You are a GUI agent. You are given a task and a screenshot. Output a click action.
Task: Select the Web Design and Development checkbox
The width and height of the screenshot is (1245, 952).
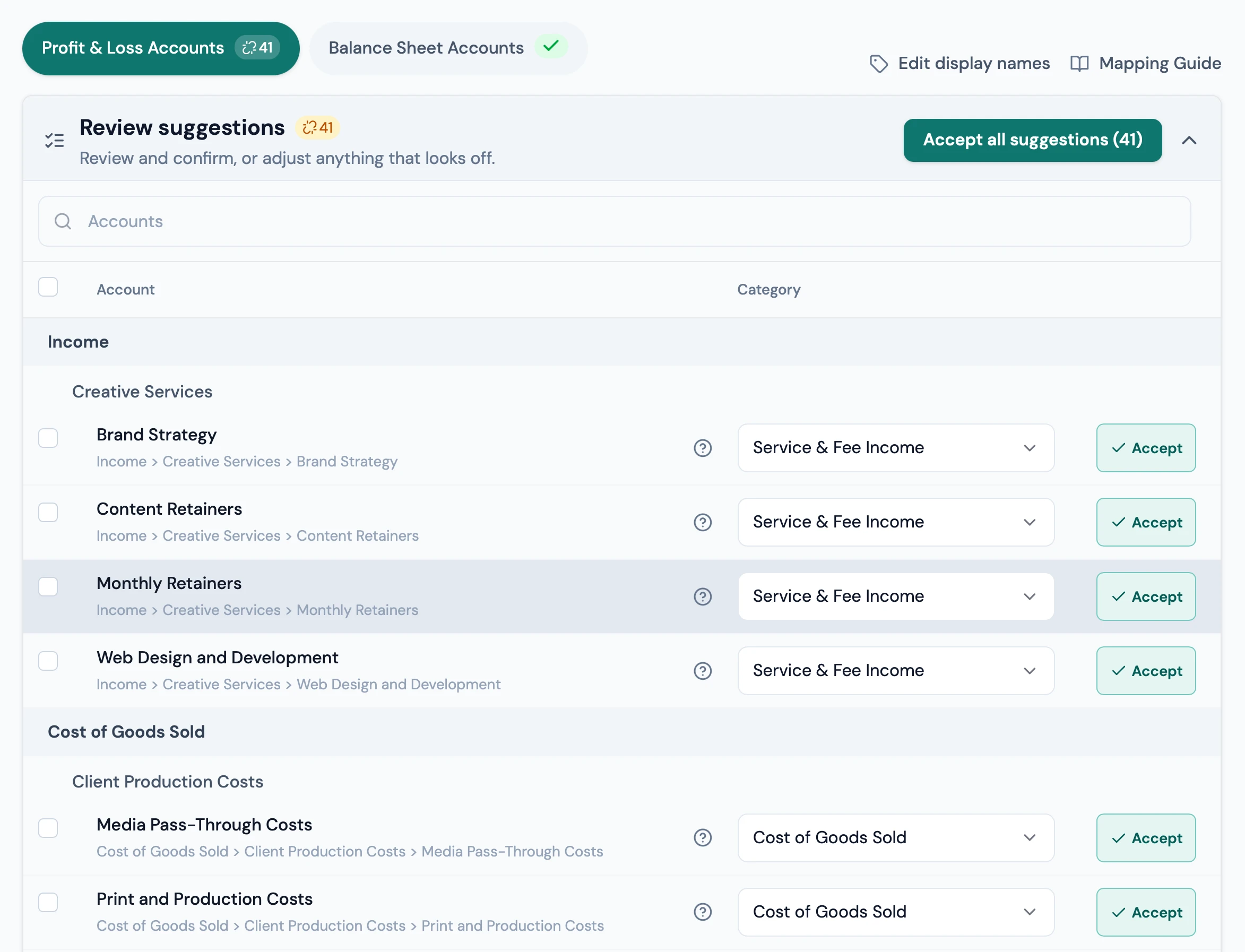point(48,660)
